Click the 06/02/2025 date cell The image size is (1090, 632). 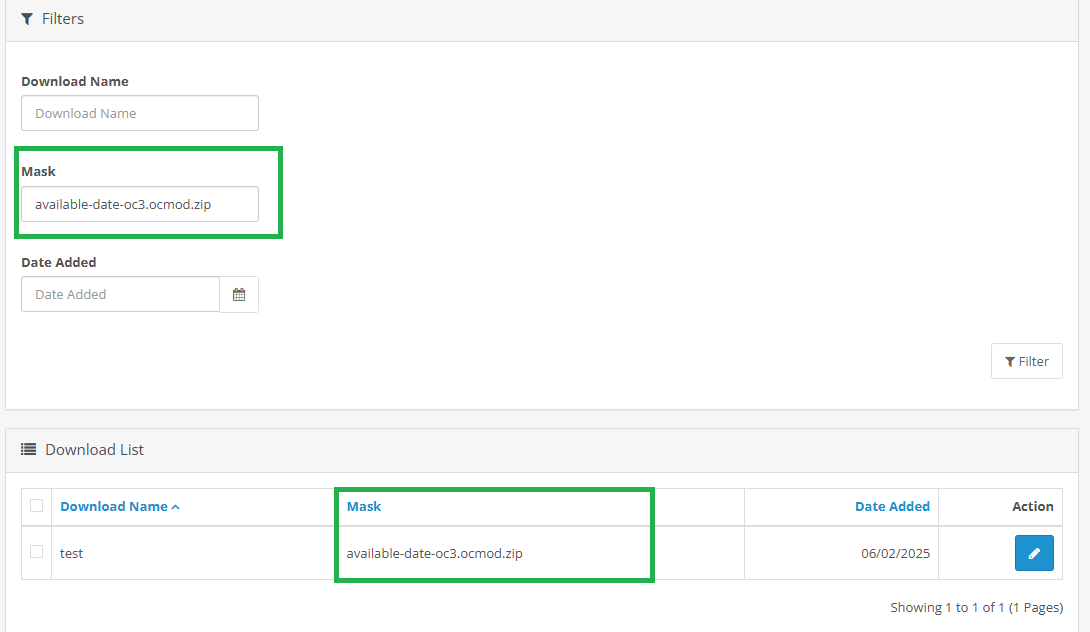tap(895, 553)
